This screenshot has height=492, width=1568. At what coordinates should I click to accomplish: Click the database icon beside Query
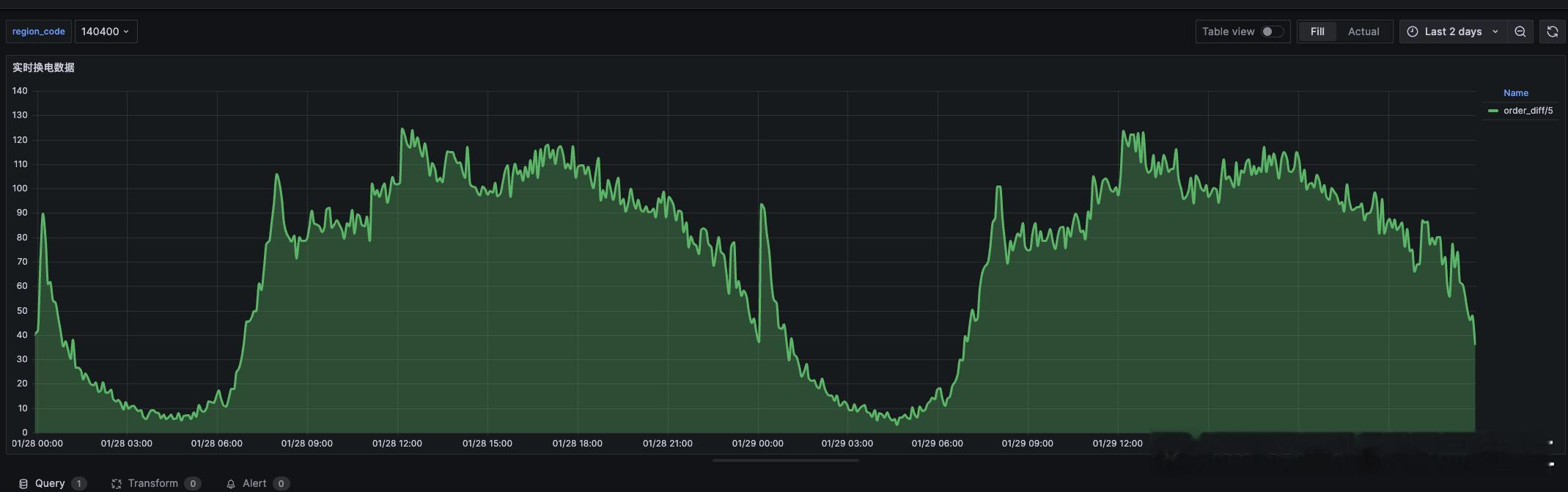coord(23,484)
